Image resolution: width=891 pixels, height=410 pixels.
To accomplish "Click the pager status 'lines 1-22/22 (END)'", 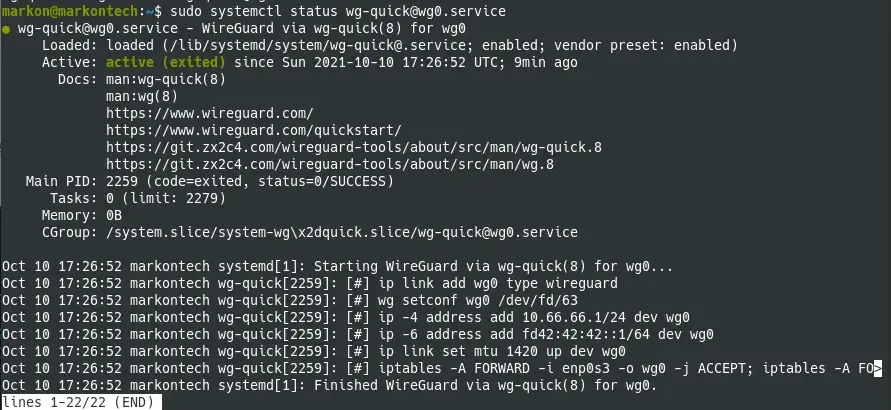I will 78,403.
